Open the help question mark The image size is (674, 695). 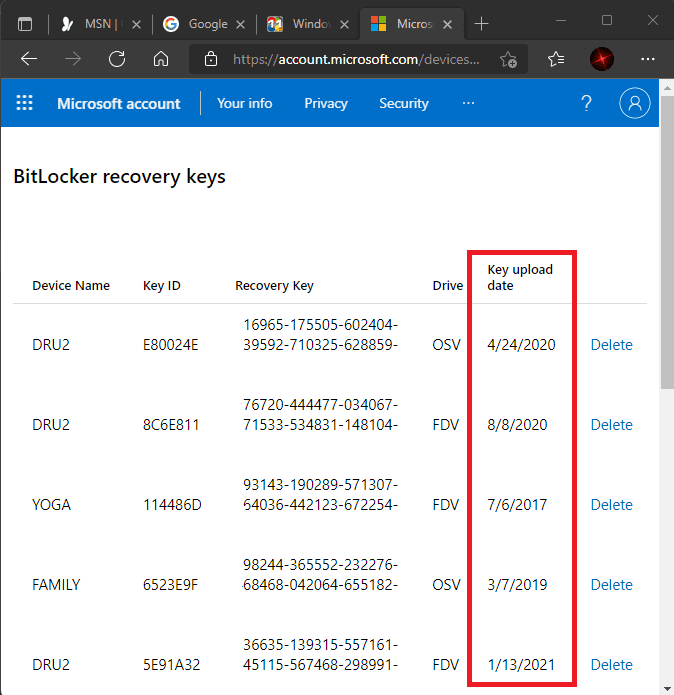click(586, 103)
